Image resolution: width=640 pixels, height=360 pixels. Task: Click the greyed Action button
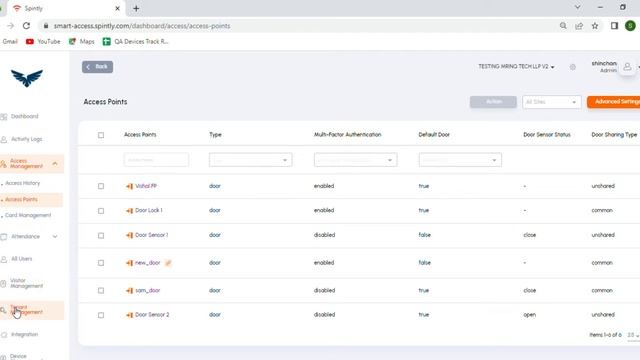point(493,102)
